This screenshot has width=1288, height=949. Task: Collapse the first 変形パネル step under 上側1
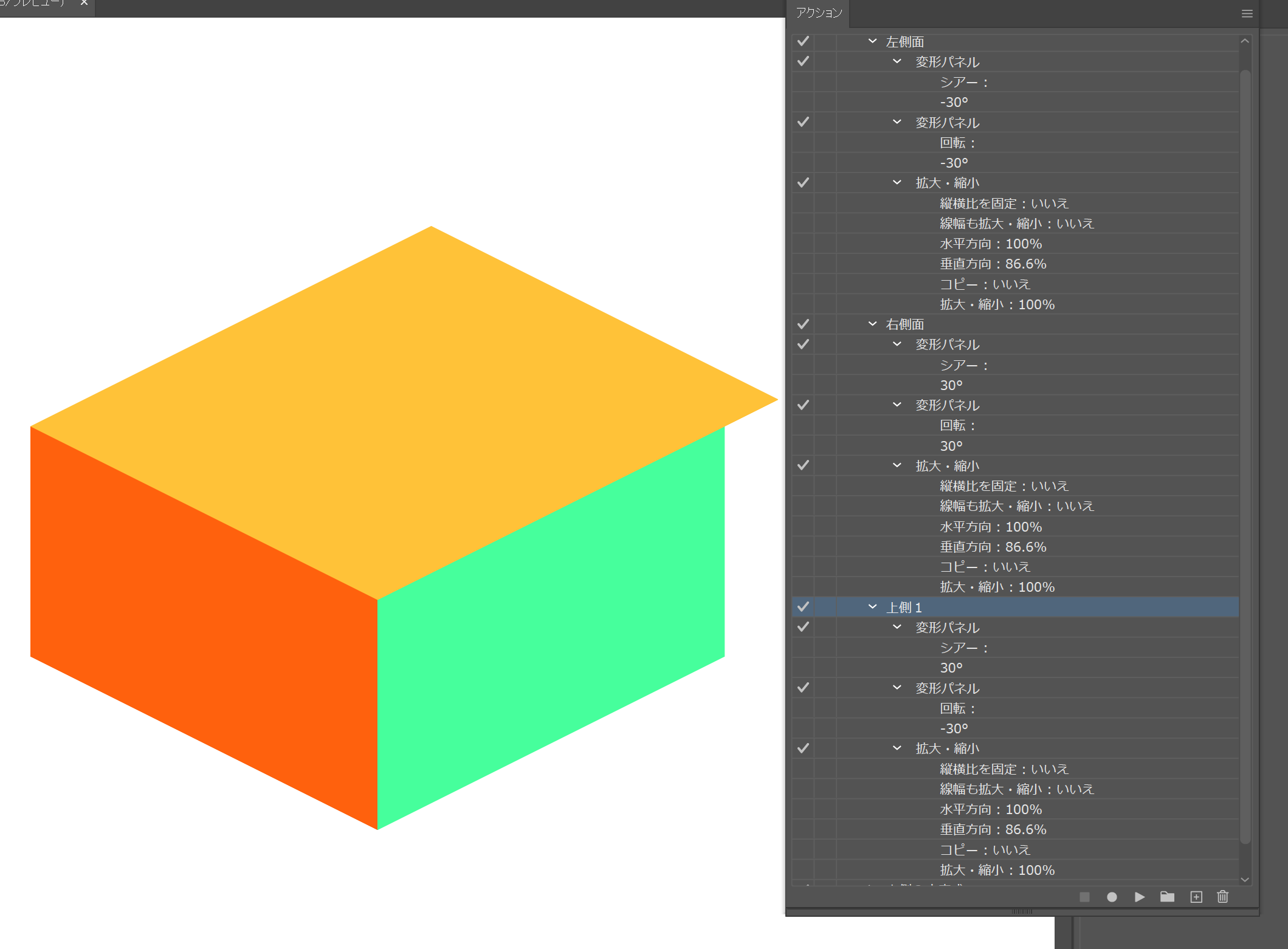pyautogui.click(x=896, y=627)
